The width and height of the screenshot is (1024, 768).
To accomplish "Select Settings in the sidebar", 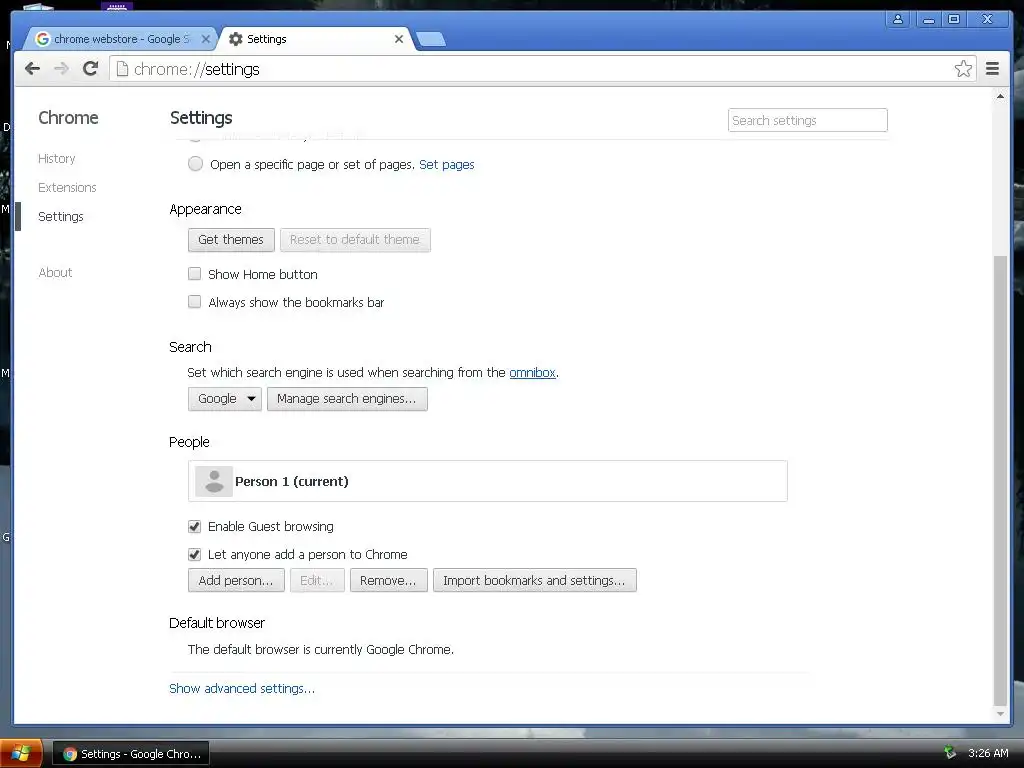I will [x=61, y=216].
